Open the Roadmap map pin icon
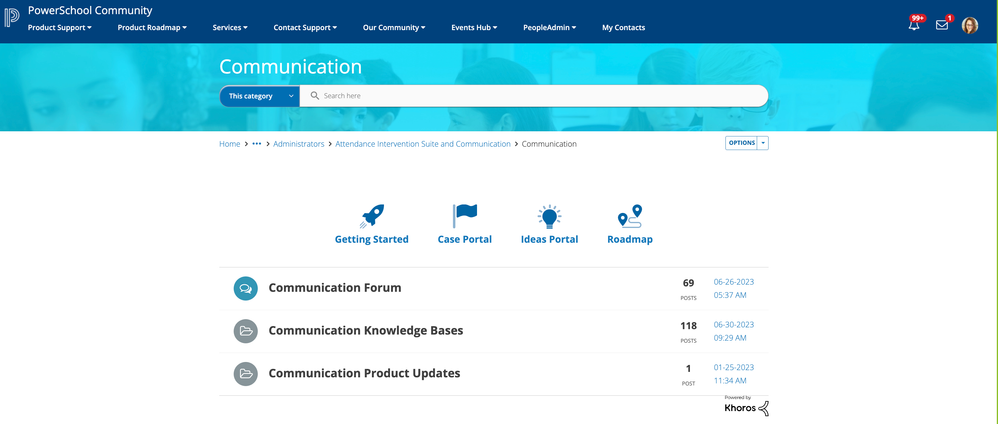998x424 pixels. [630, 216]
